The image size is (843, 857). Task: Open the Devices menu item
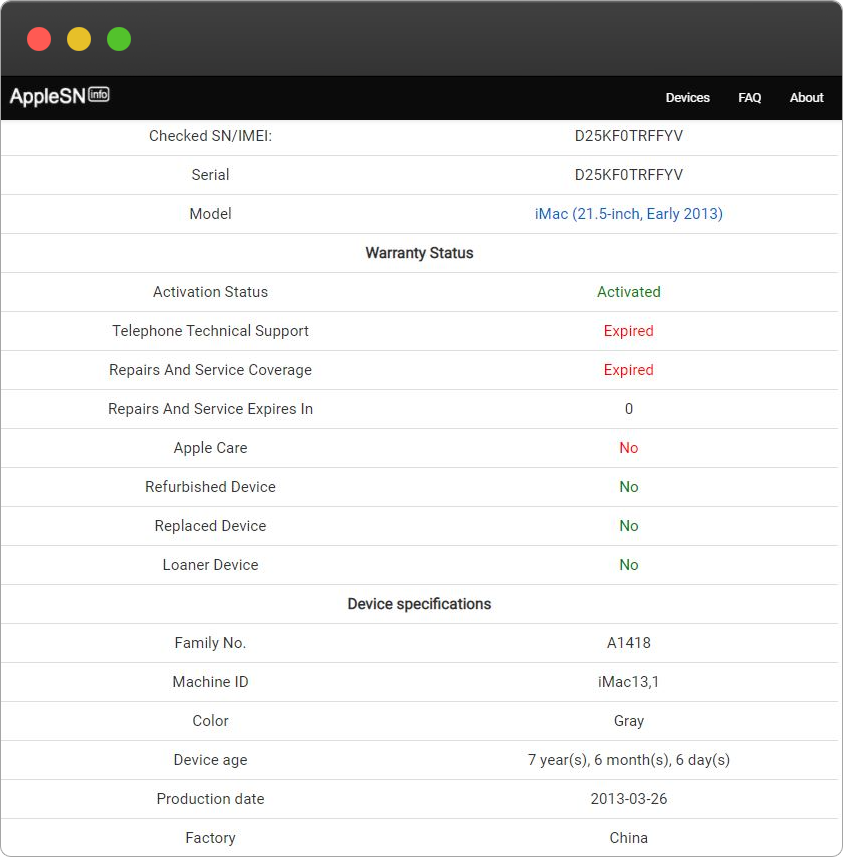click(x=687, y=97)
